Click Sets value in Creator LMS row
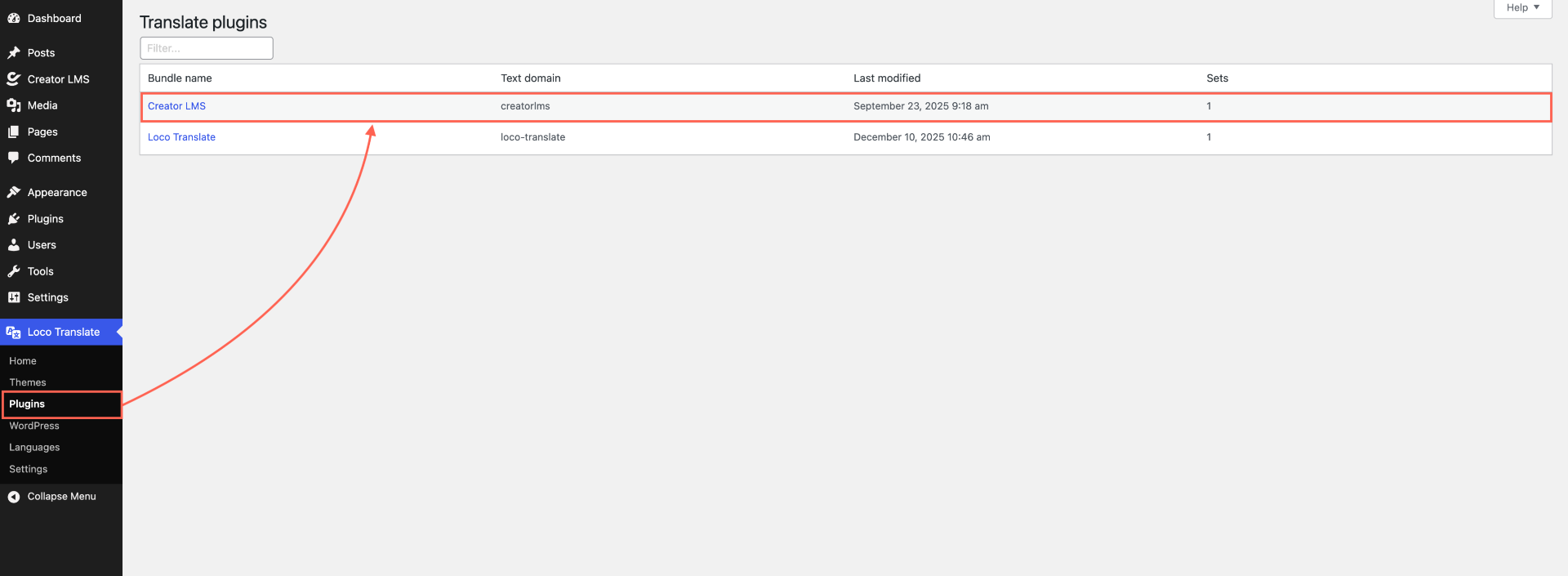 (1209, 106)
